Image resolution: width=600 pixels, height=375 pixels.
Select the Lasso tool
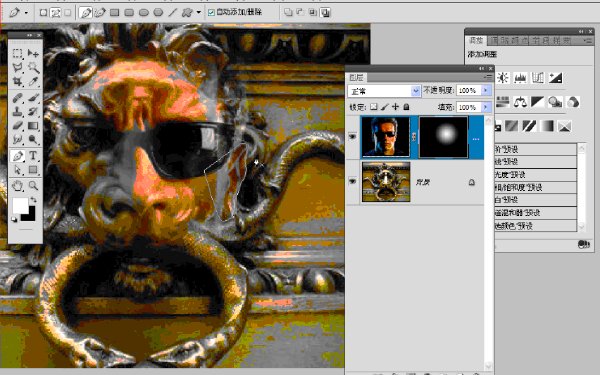click(17, 68)
